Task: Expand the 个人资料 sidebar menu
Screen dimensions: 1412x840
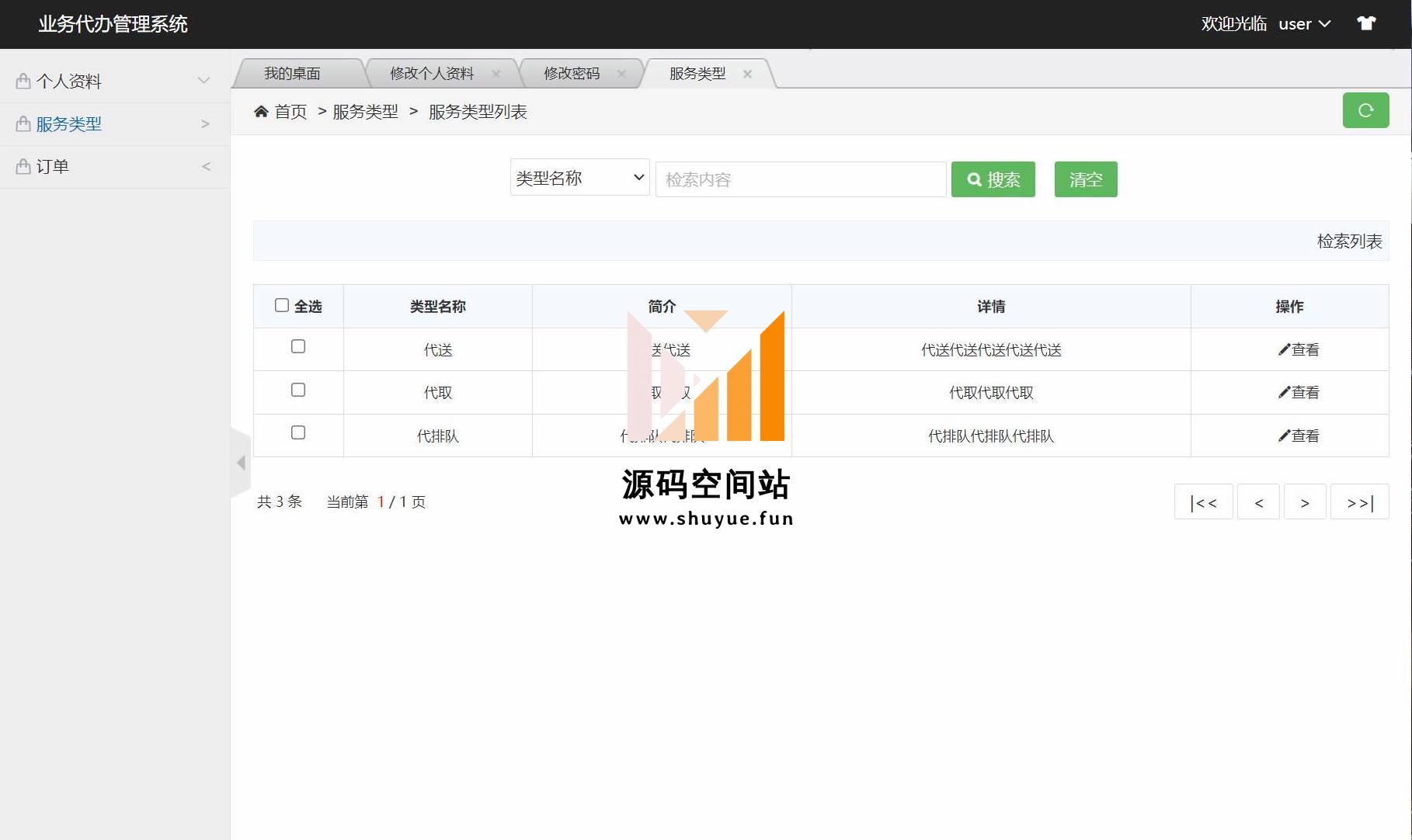Action: [115, 81]
